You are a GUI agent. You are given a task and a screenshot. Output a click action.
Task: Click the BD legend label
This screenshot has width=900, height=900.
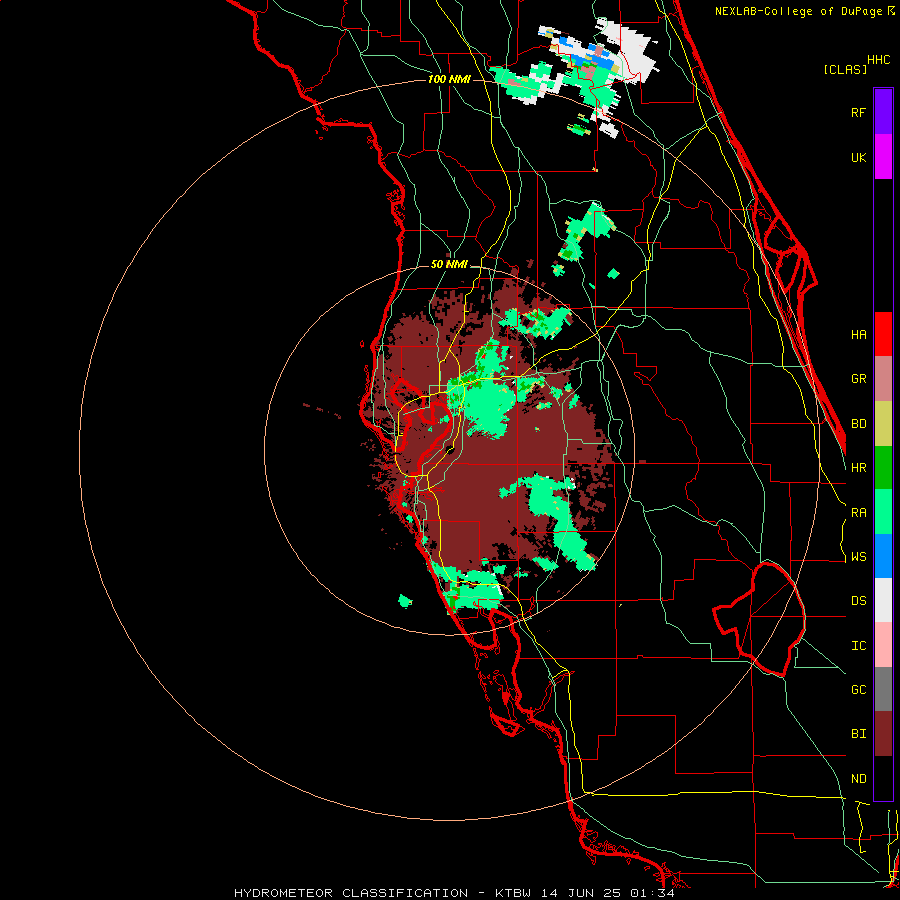(x=858, y=424)
